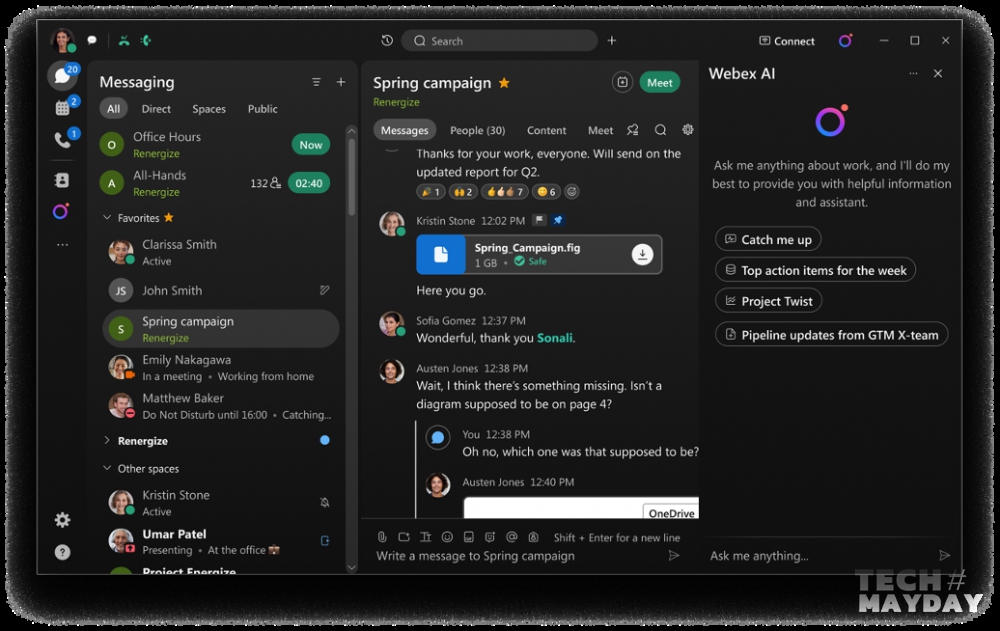Open space settings gear icon

[x=688, y=130]
